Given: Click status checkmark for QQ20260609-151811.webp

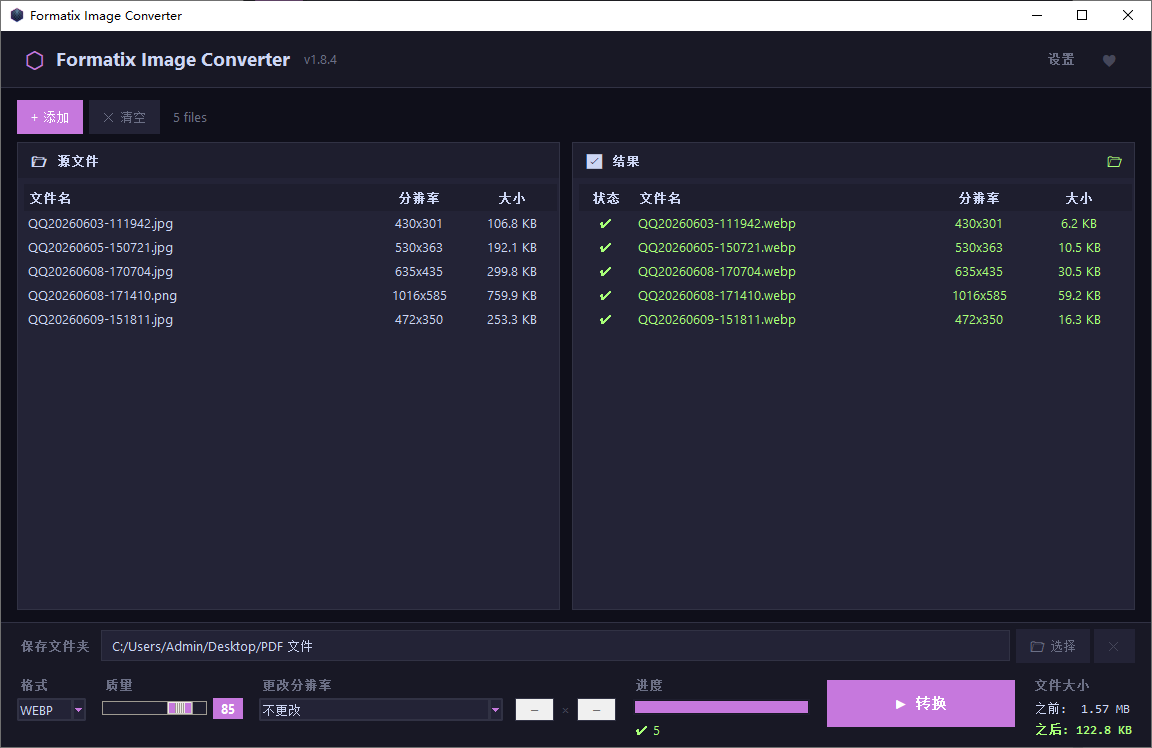Looking at the screenshot, I should point(605,320).
